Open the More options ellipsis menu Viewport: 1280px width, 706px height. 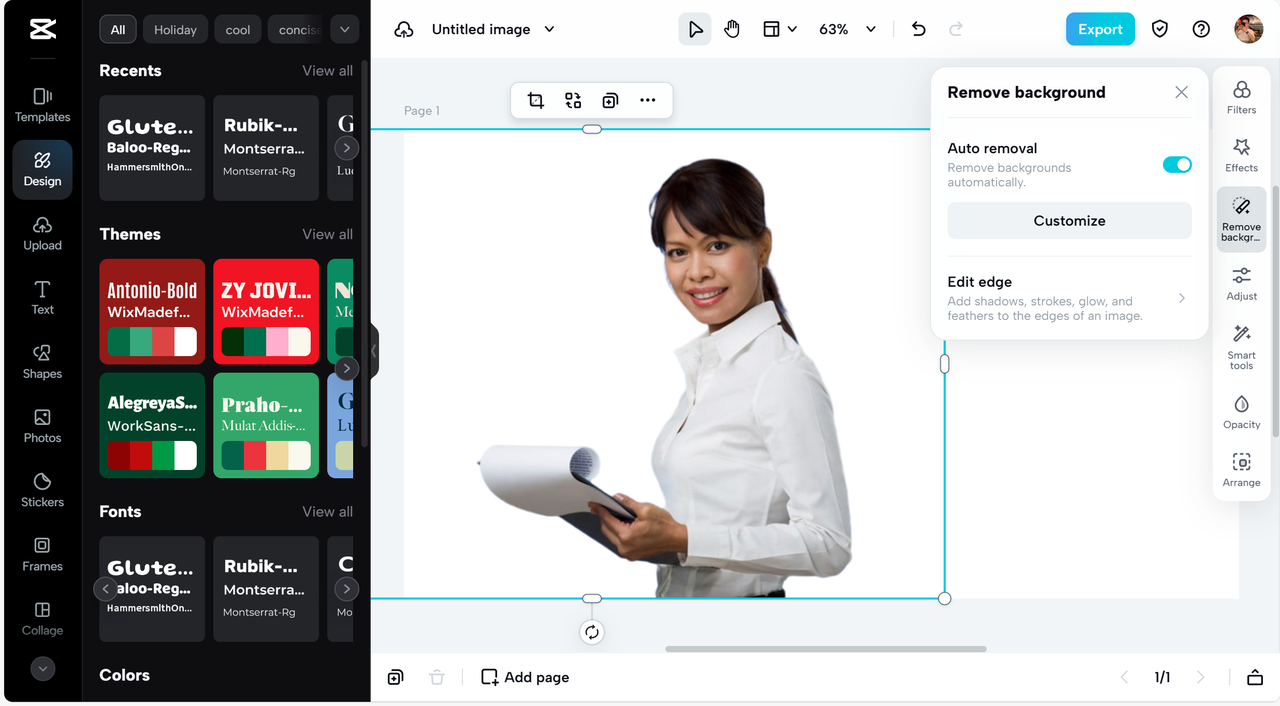point(648,100)
